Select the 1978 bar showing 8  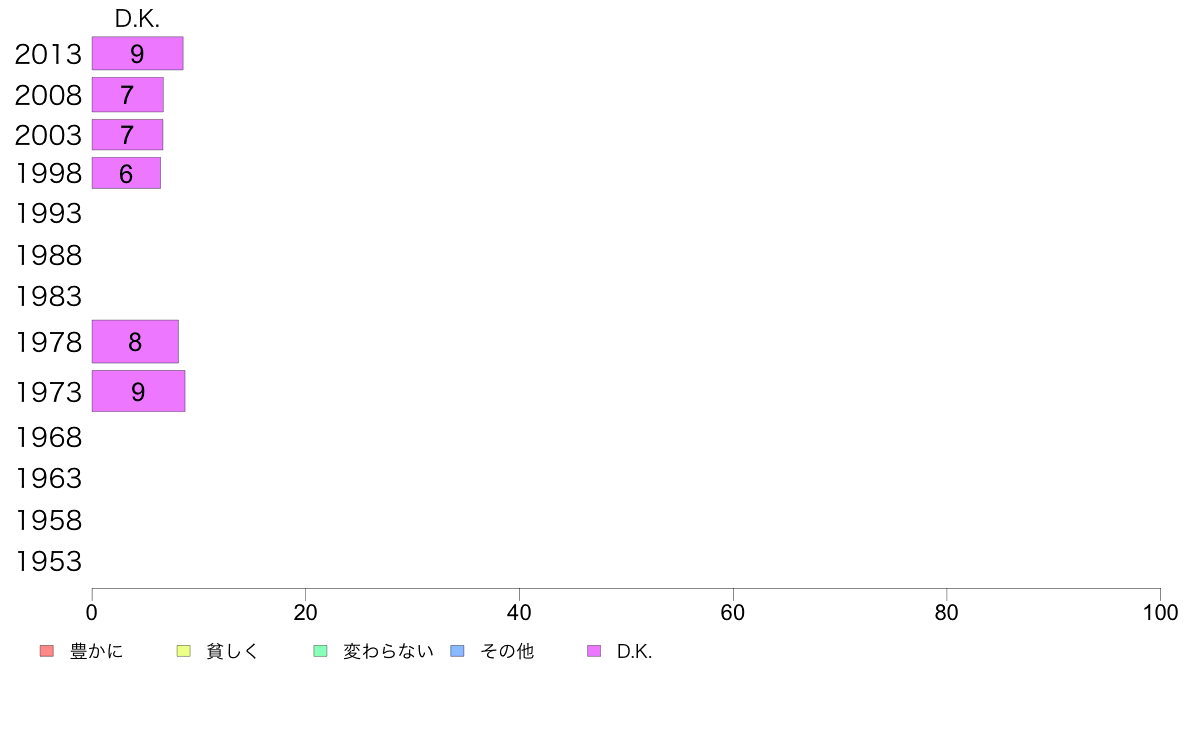point(135,342)
